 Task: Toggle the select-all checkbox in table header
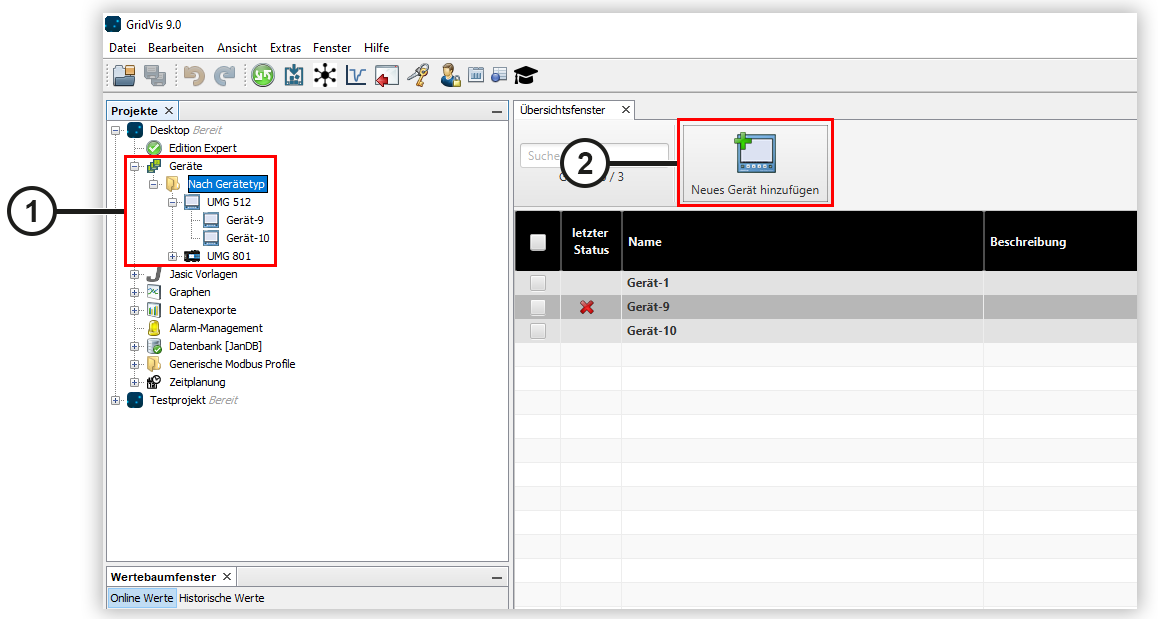[x=538, y=242]
